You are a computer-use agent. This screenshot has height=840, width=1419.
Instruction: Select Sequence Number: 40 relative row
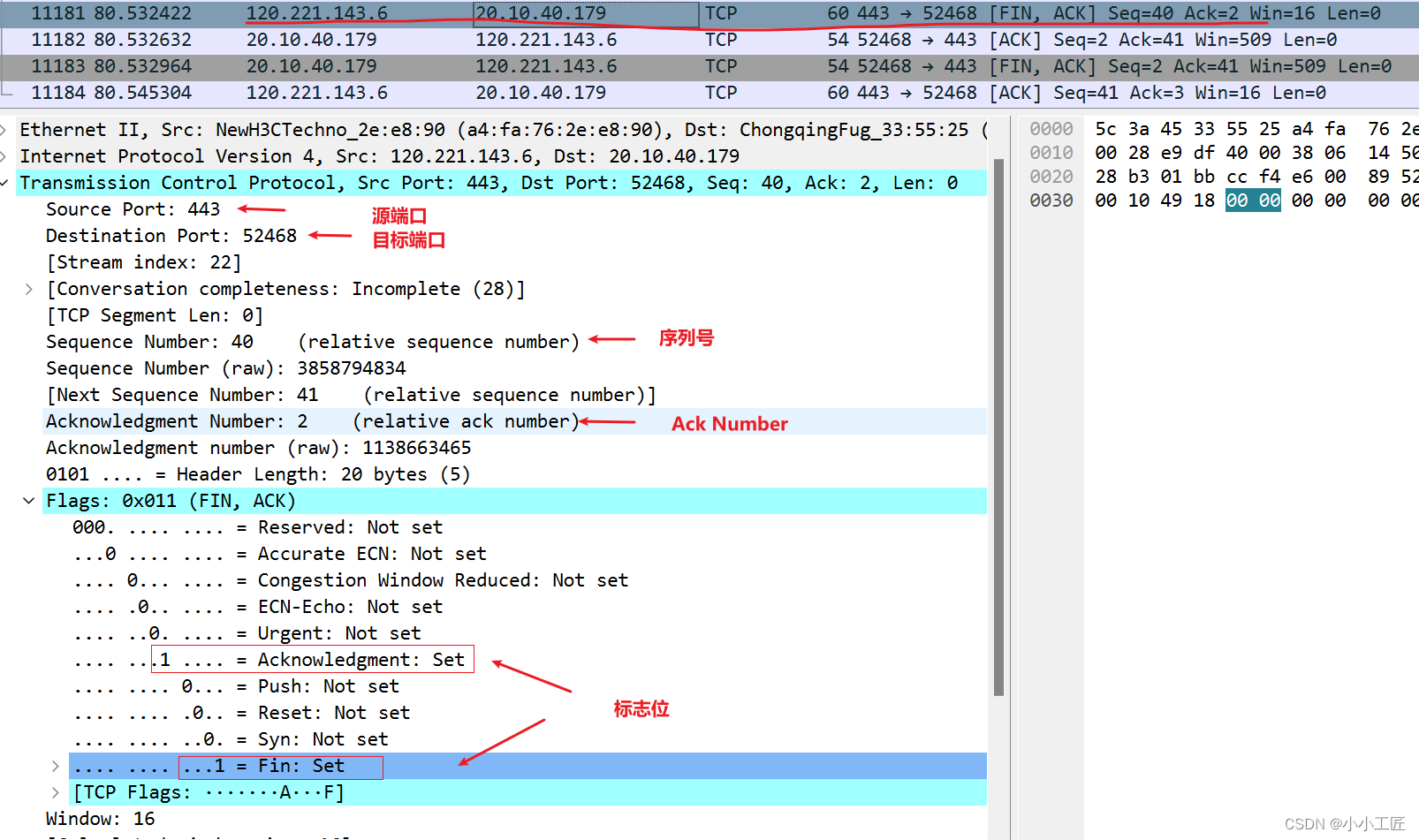313,342
